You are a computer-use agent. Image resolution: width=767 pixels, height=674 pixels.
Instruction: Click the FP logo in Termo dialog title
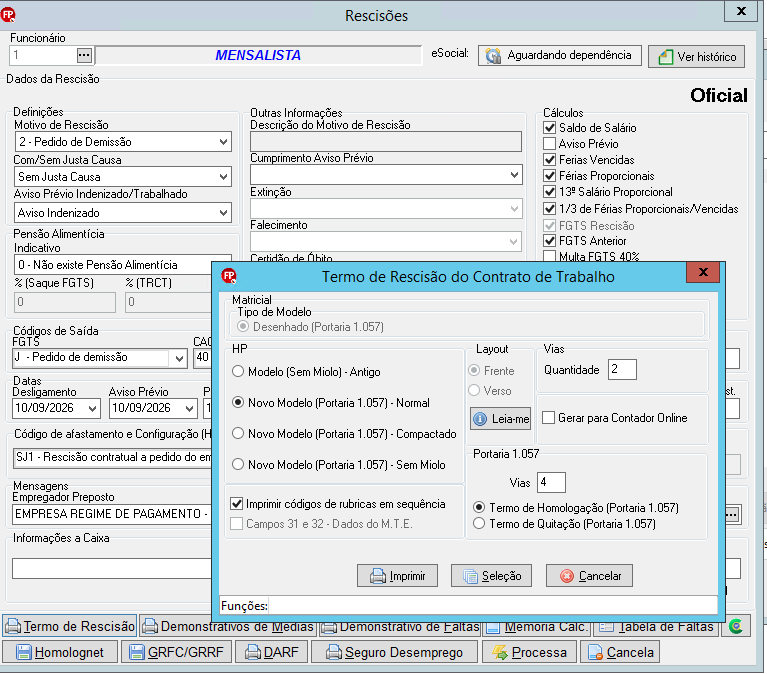point(228,276)
